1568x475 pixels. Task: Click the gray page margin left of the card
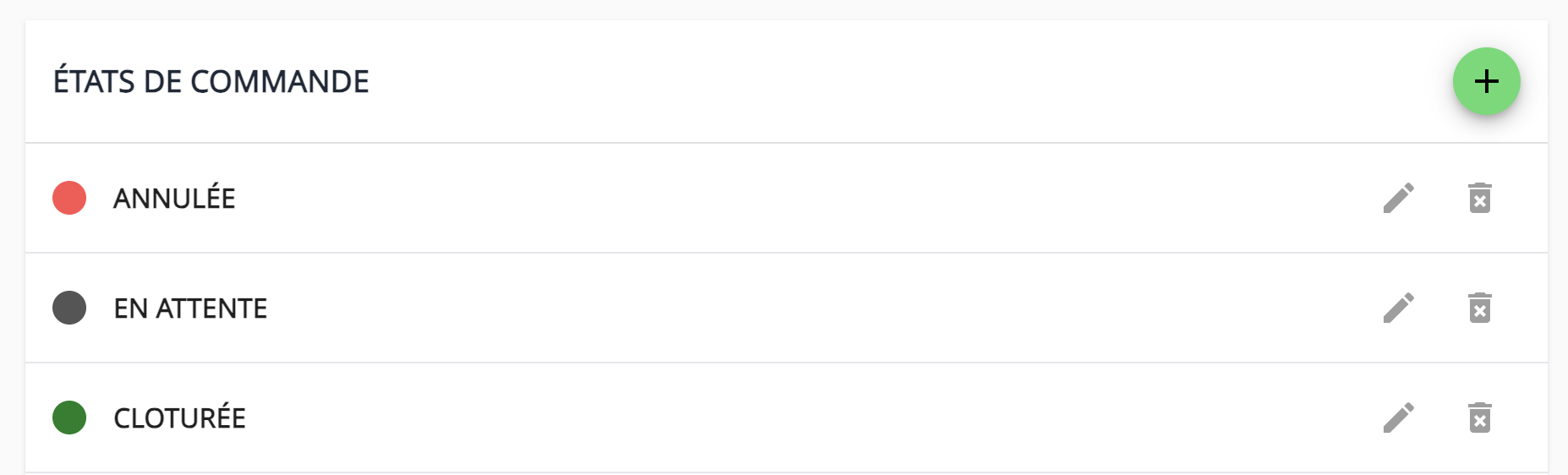pyautogui.click(x=12, y=254)
